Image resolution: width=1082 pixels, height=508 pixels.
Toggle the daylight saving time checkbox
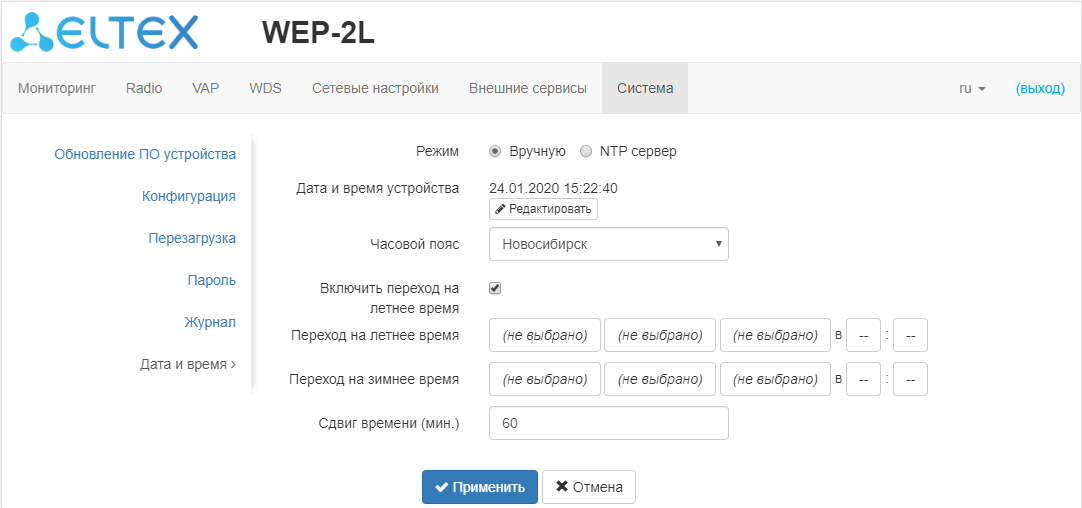click(495, 288)
